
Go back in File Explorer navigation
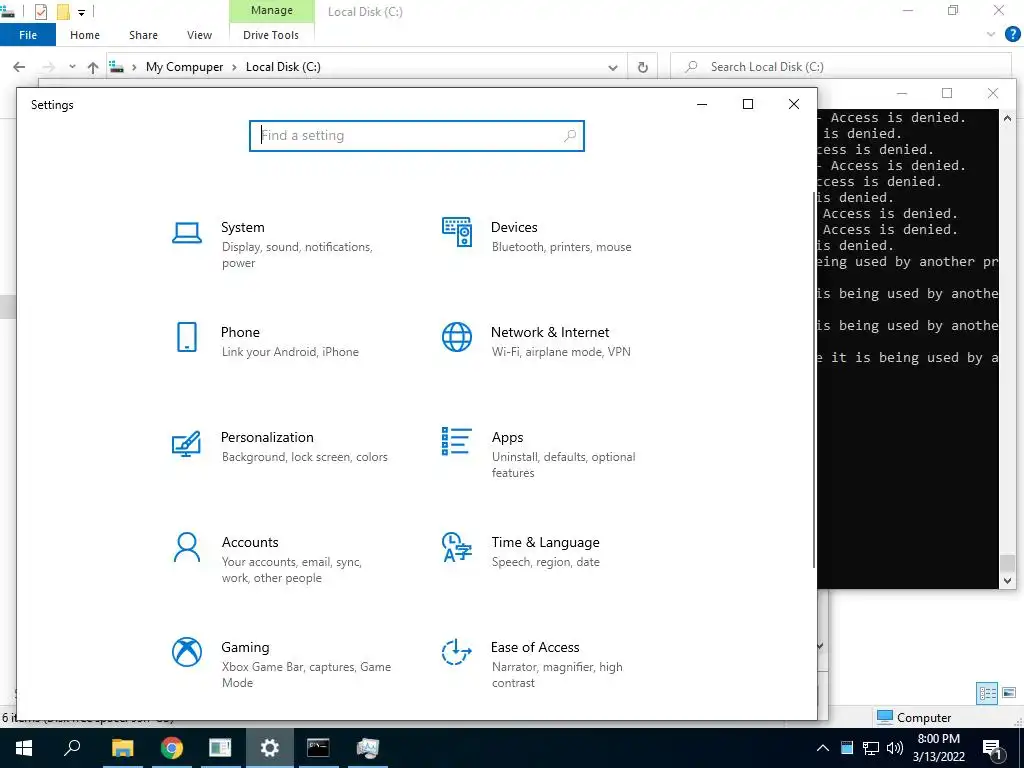click(x=20, y=67)
